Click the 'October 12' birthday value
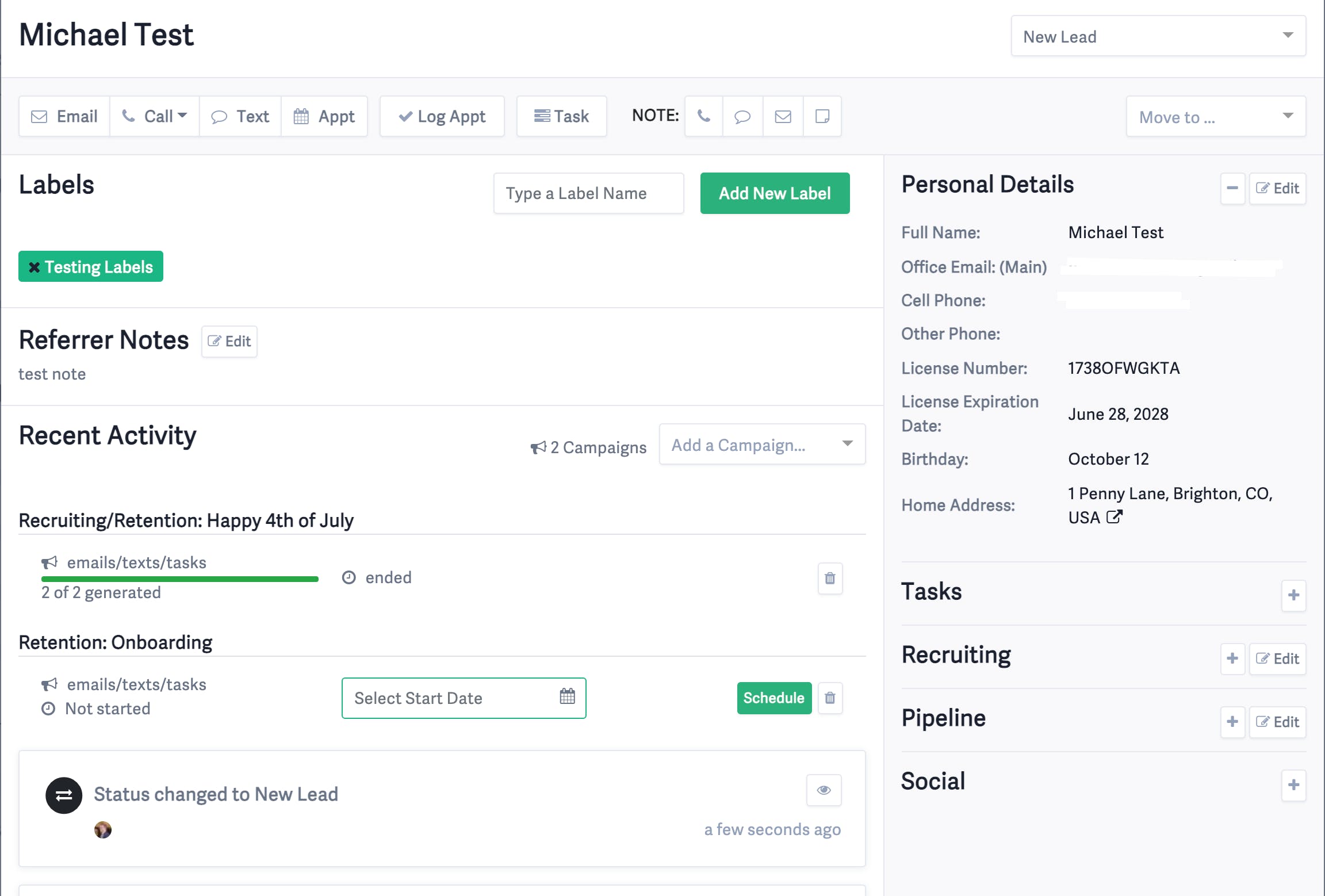The width and height of the screenshot is (1325, 896). pos(1108,459)
